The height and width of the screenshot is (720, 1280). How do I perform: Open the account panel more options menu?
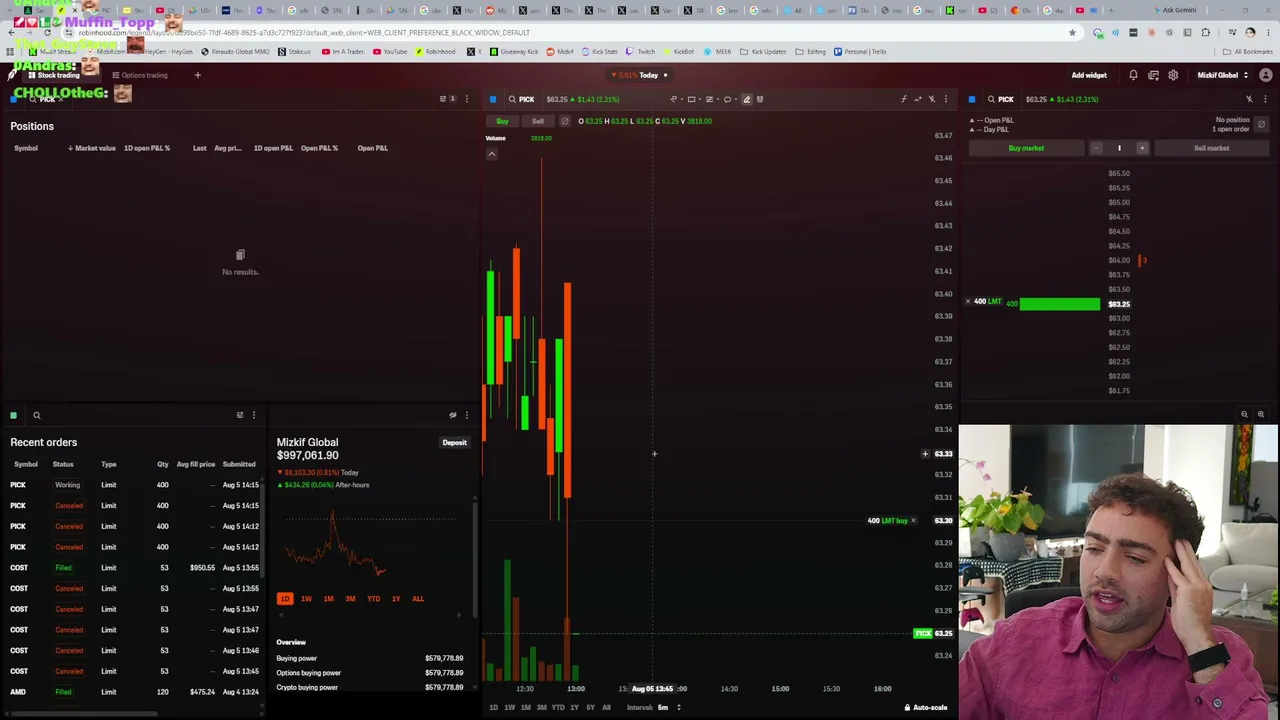tap(466, 415)
